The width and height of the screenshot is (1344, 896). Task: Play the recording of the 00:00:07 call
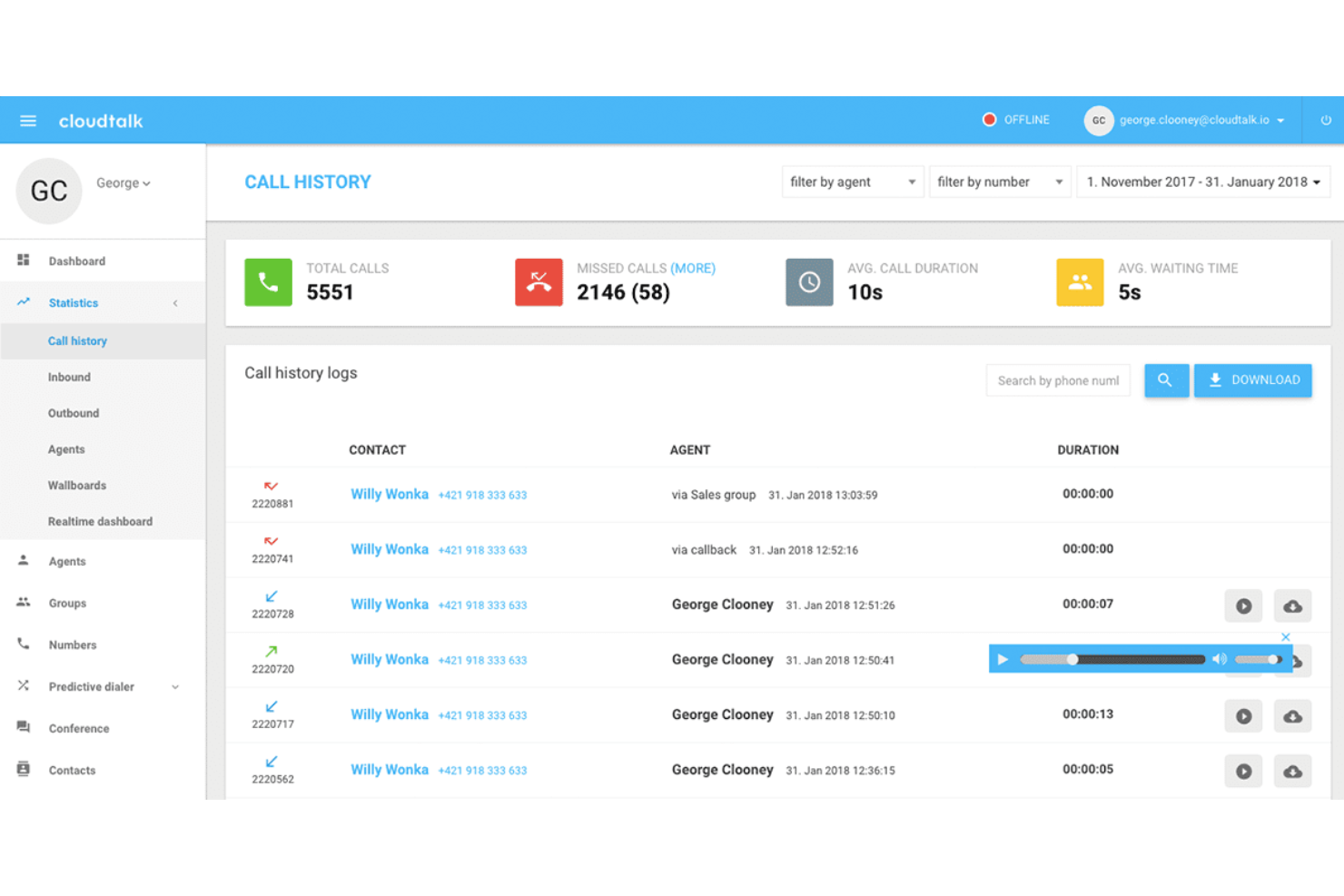(1243, 606)
